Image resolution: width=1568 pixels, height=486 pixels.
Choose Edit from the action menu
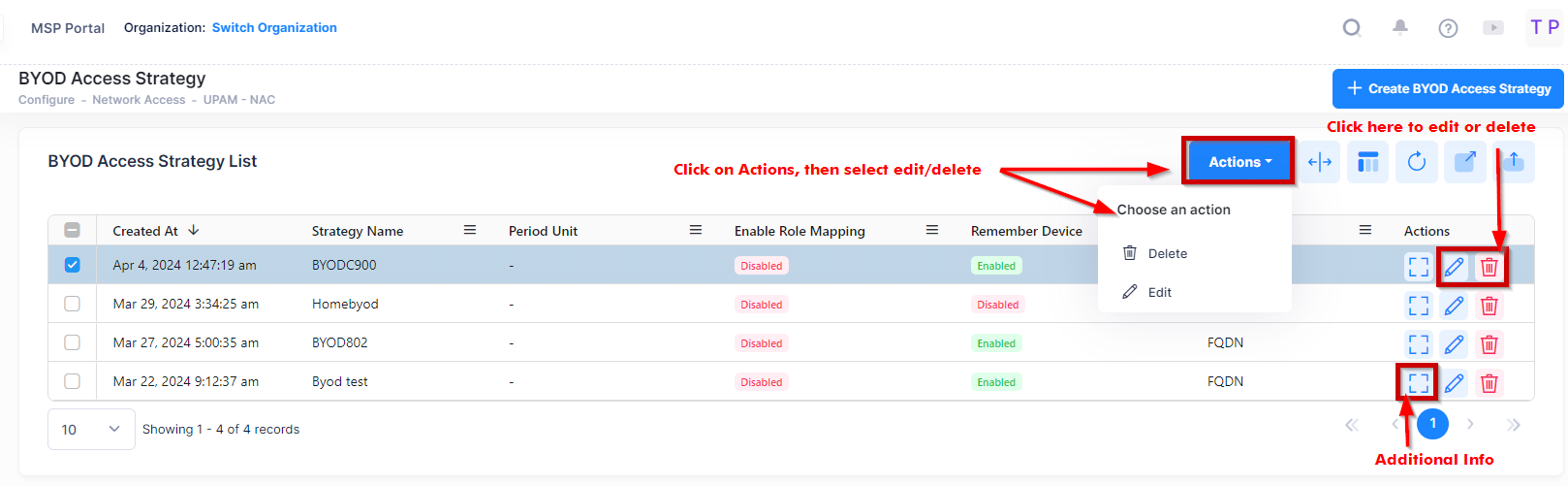point(1159,292)
